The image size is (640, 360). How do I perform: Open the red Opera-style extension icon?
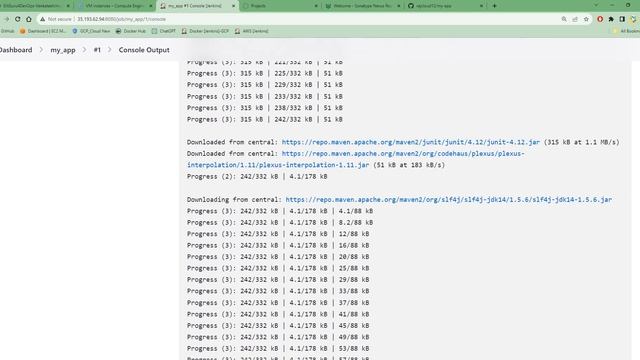point(600,19)
